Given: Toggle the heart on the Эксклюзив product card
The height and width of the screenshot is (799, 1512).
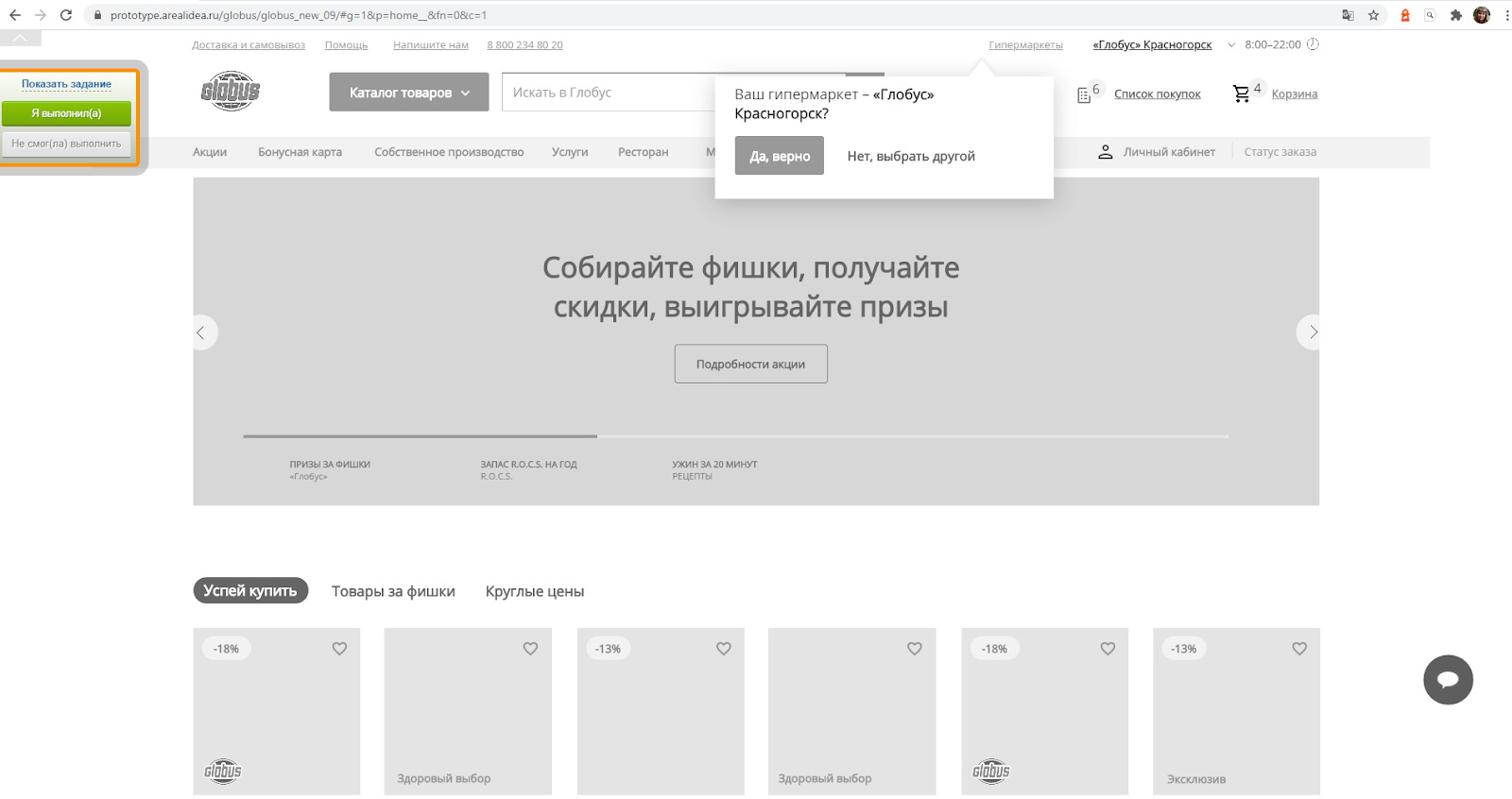Looking at the screenshot, I should click(1299, 649).
